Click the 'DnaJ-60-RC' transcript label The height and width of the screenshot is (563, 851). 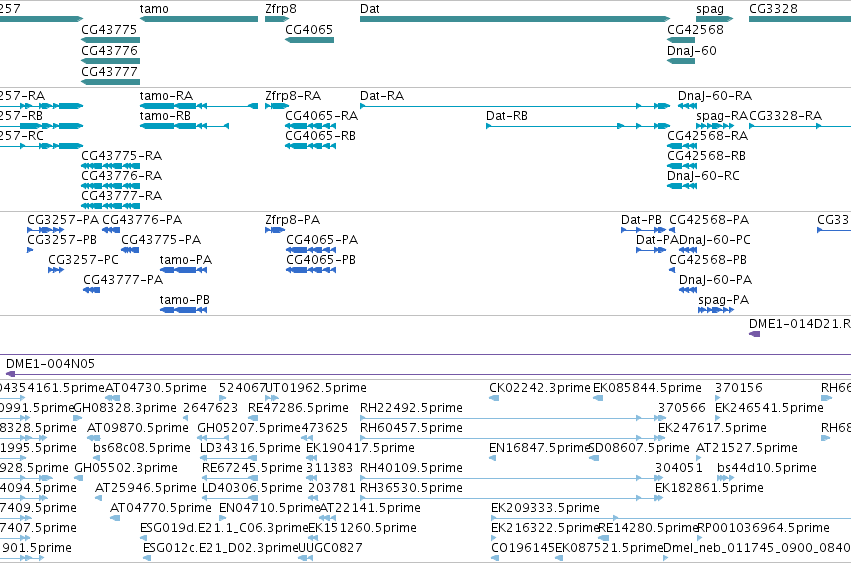(x=703, y=176)
